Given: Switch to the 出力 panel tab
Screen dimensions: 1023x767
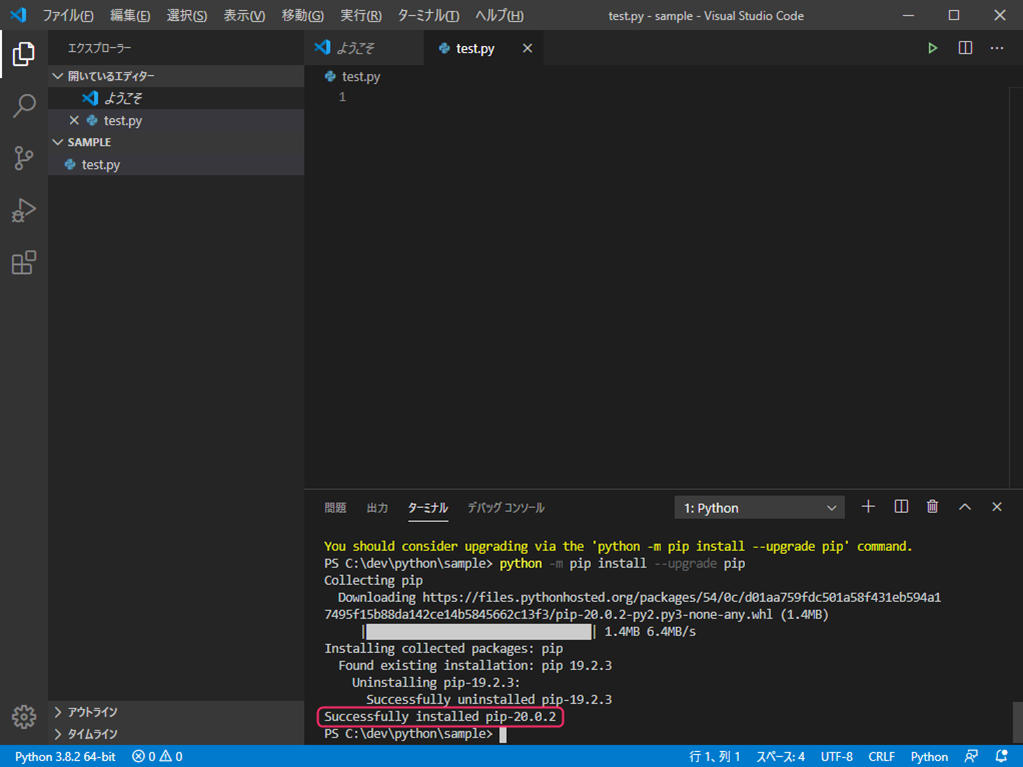Looking at the screenshot, I should point(377,507).
